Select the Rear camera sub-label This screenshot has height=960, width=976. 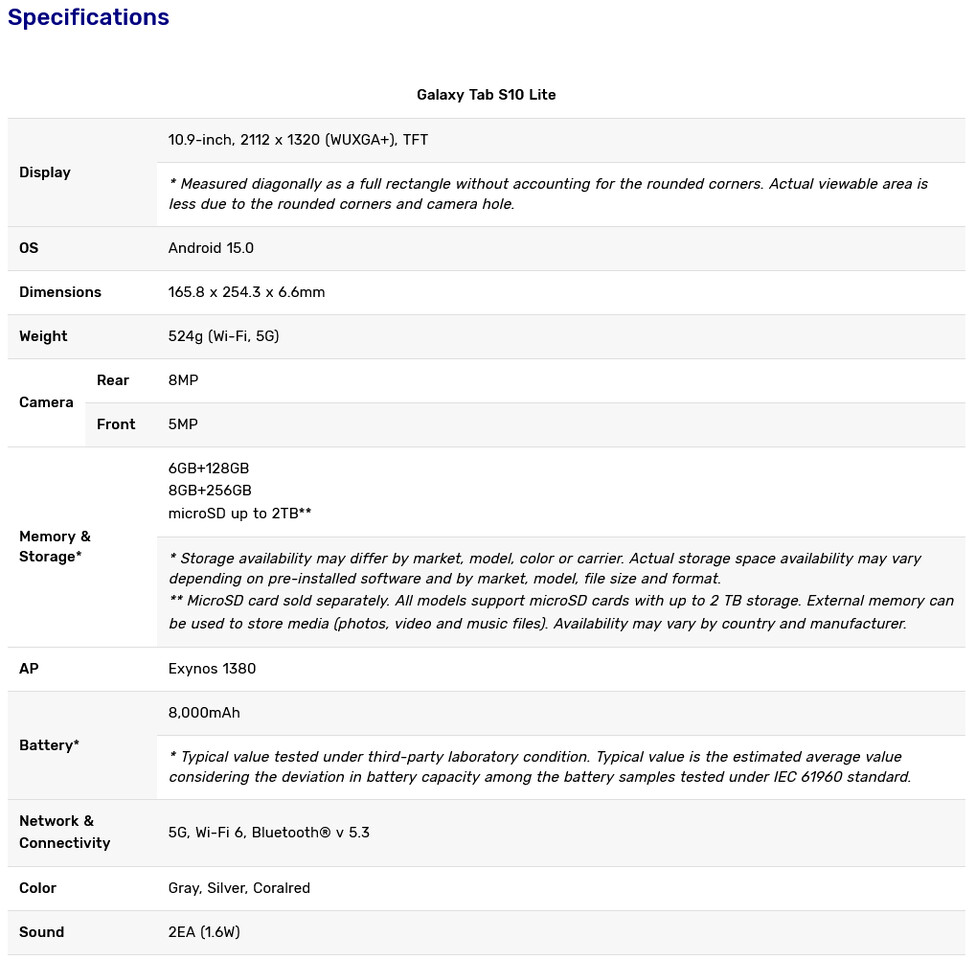coord(113,380)
